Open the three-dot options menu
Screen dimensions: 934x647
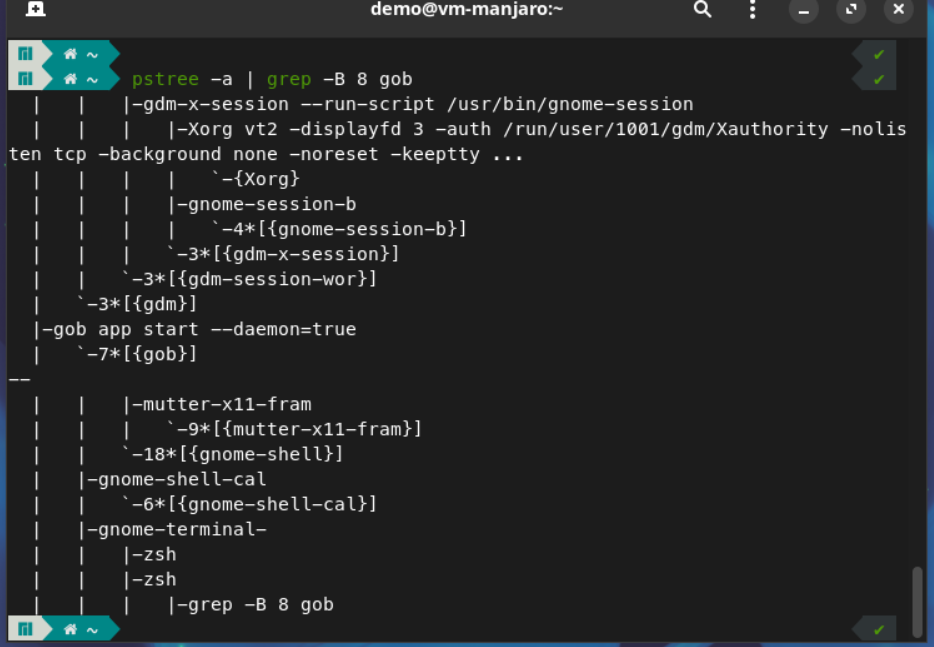(x=751, y=10)
